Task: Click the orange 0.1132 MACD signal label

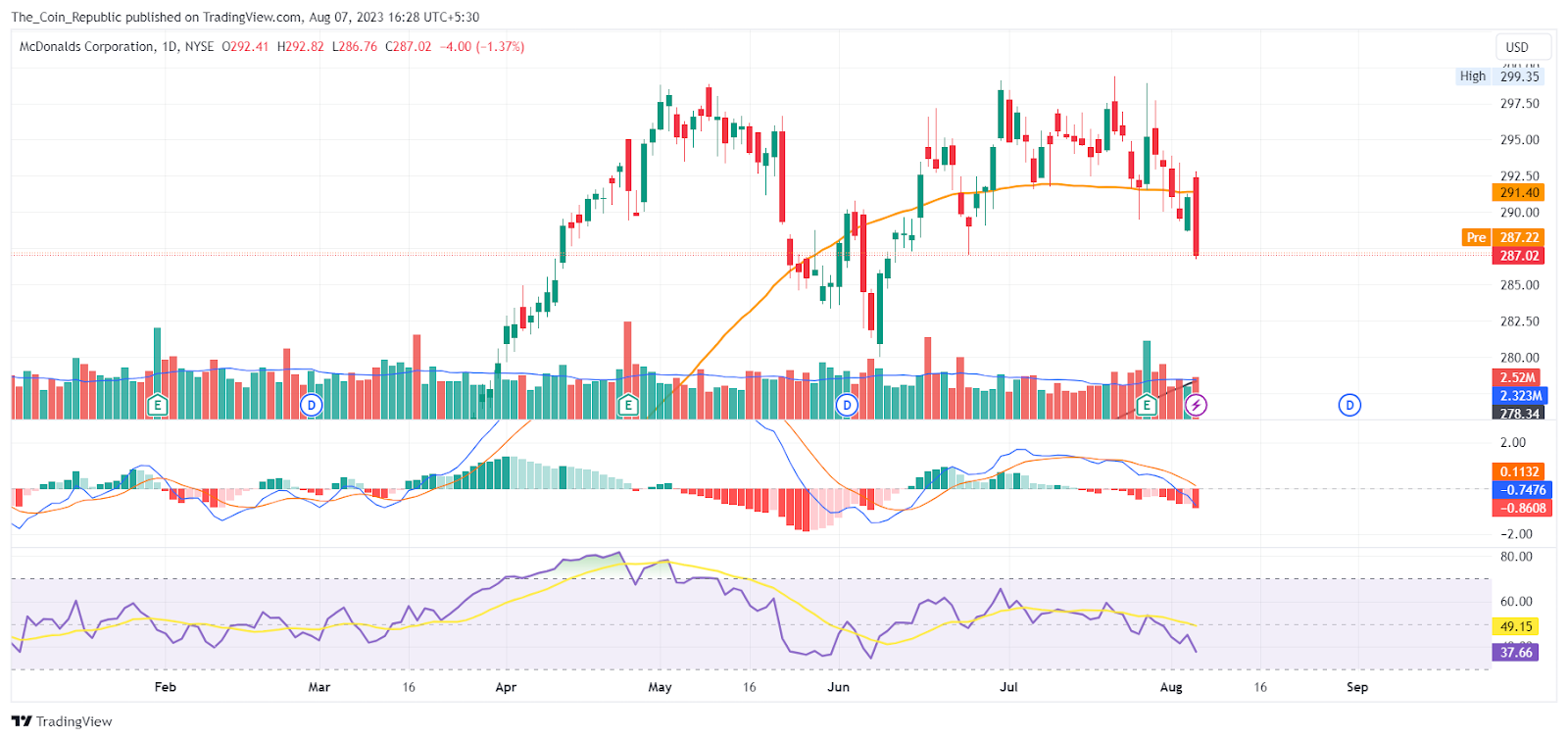Action: (x=1519, y=471)
